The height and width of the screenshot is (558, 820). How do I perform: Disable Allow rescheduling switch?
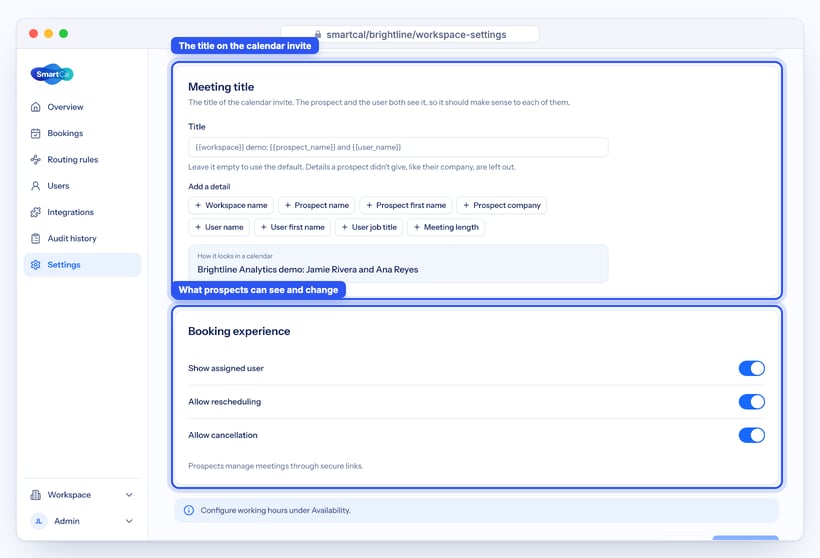[751, 402]
